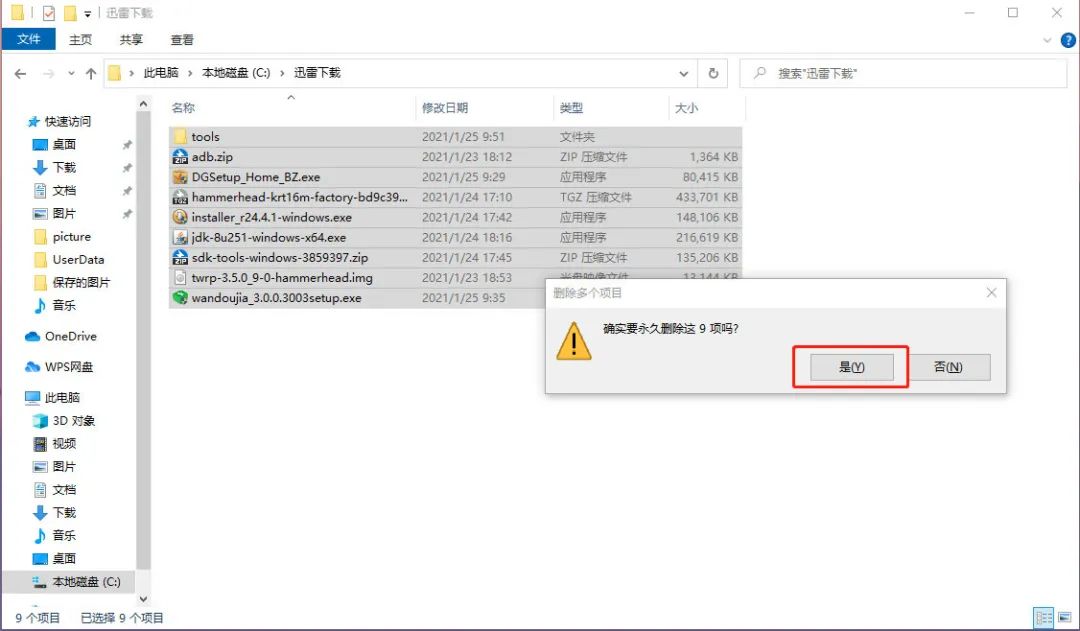This screenshot has height=631, width=1080.
Task: Click the TGZ 压缩文件 type cell
Action: (x=595, y=197)
